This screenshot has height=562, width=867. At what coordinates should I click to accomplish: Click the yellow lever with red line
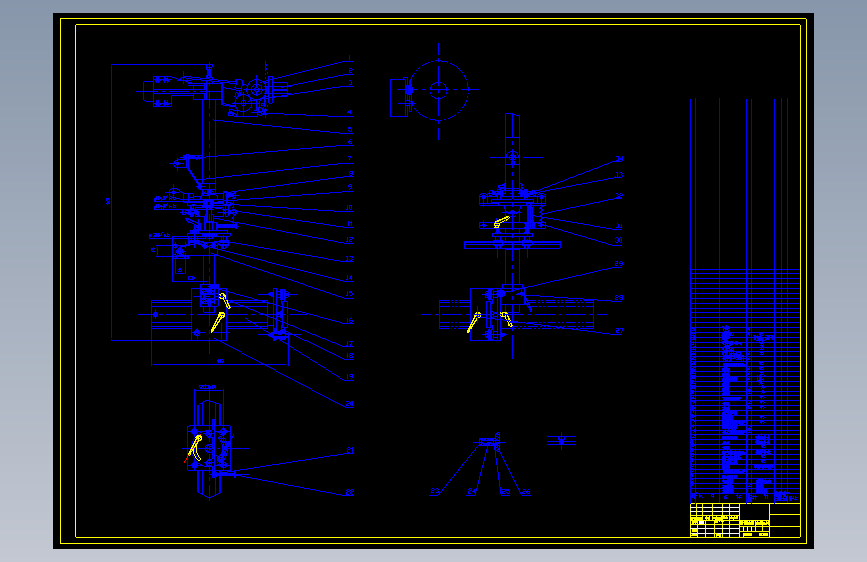click(194, 449)
